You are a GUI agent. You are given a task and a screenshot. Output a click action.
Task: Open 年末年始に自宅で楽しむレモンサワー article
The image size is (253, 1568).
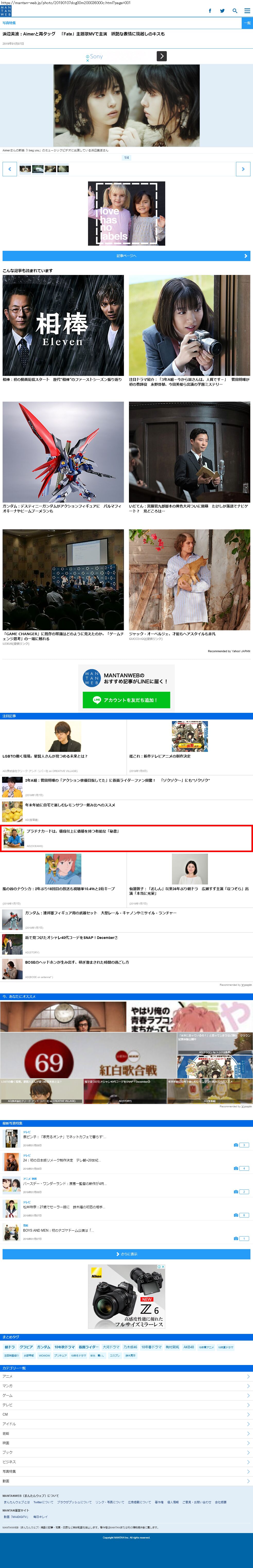point(70,805)
